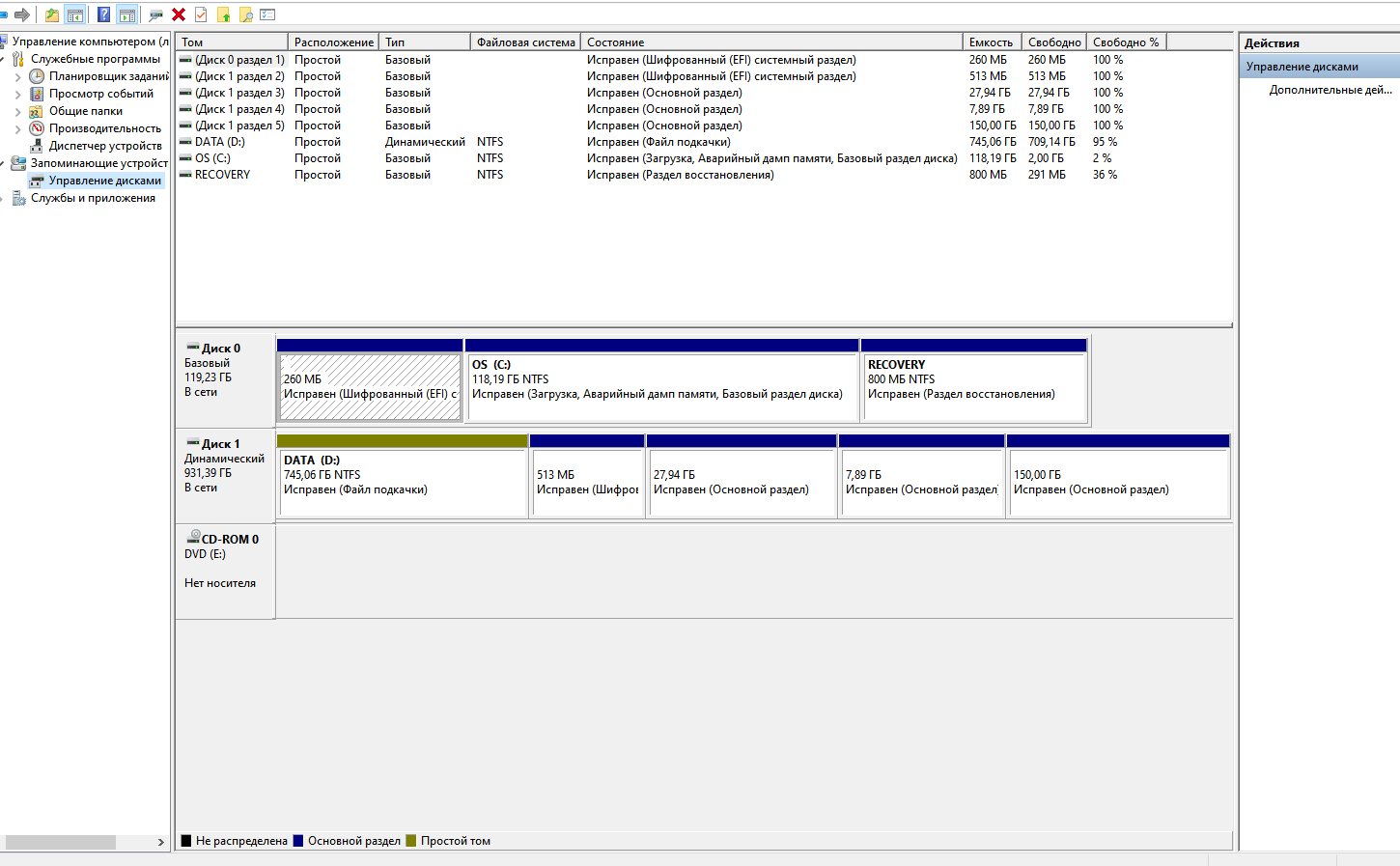Select the 150,00 ГБ partition block
The height and width of the screenshot is (866, 1400).
pyautogui.click(x=1118, y=482)
